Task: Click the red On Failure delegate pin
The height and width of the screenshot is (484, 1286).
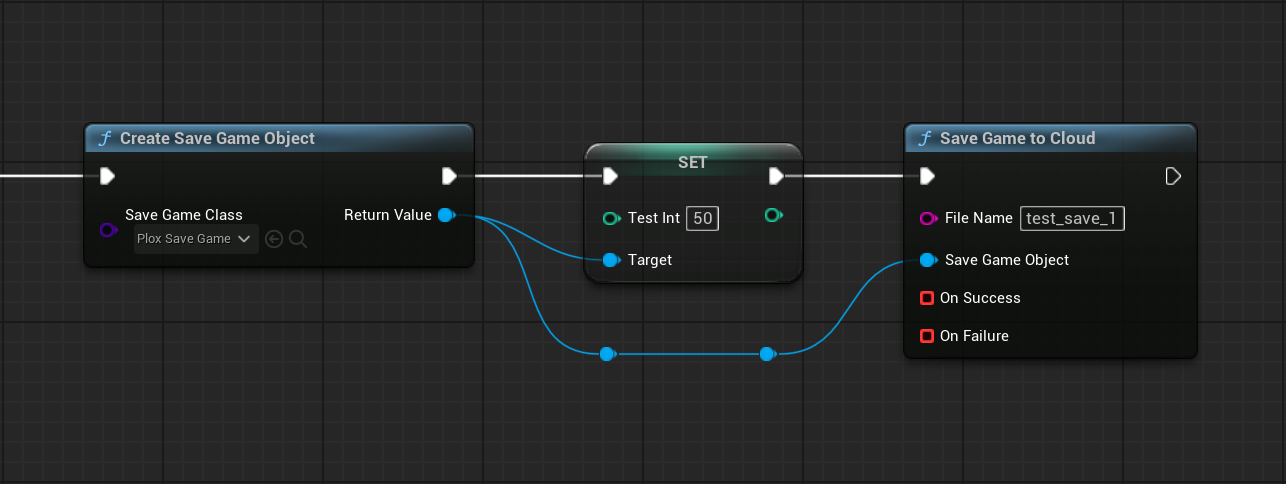Action: pos(927,336)
